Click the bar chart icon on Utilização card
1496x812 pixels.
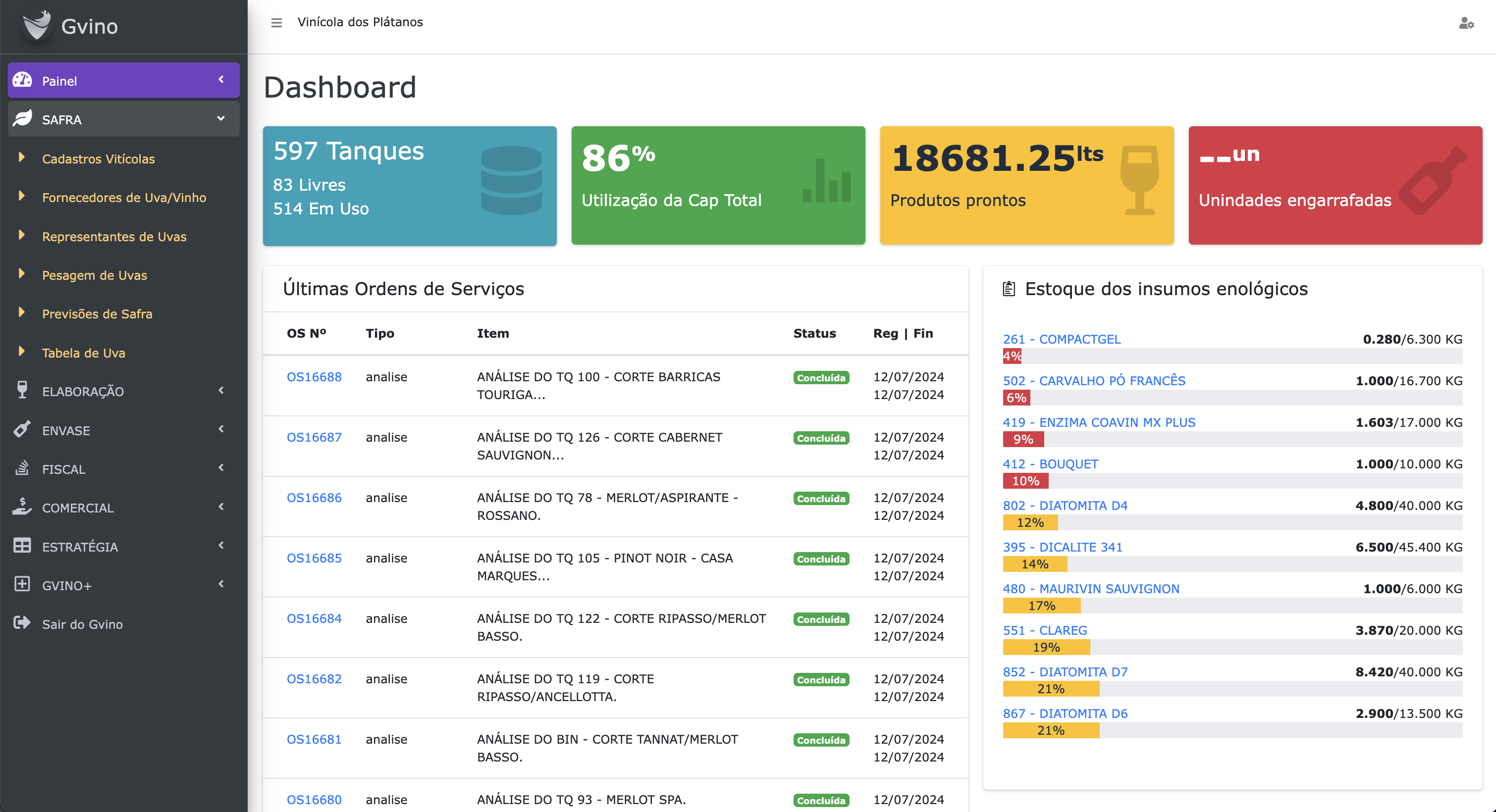827,181
